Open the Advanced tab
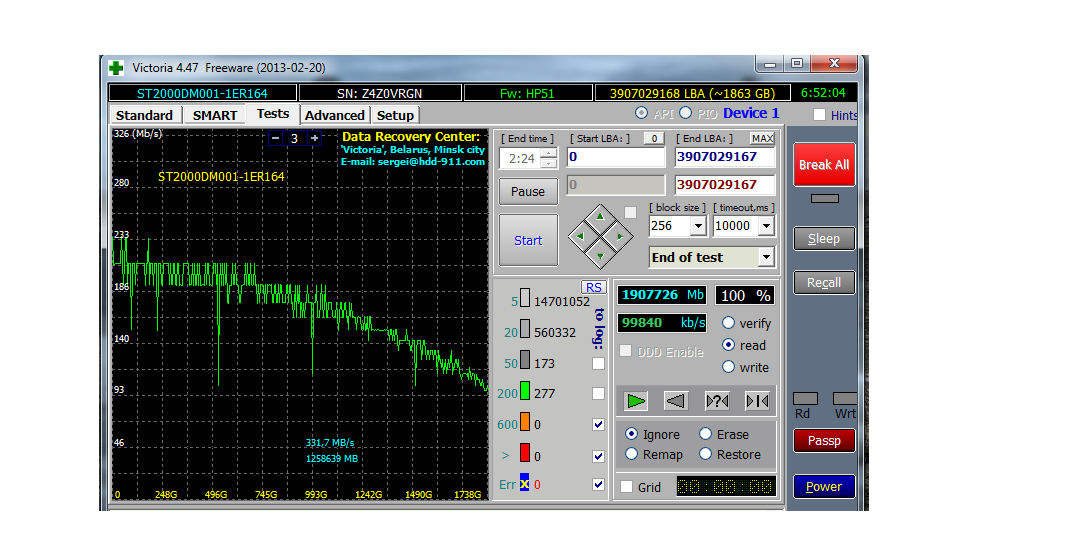Viewport: 1069px width, 556px height. pos(334,115)
